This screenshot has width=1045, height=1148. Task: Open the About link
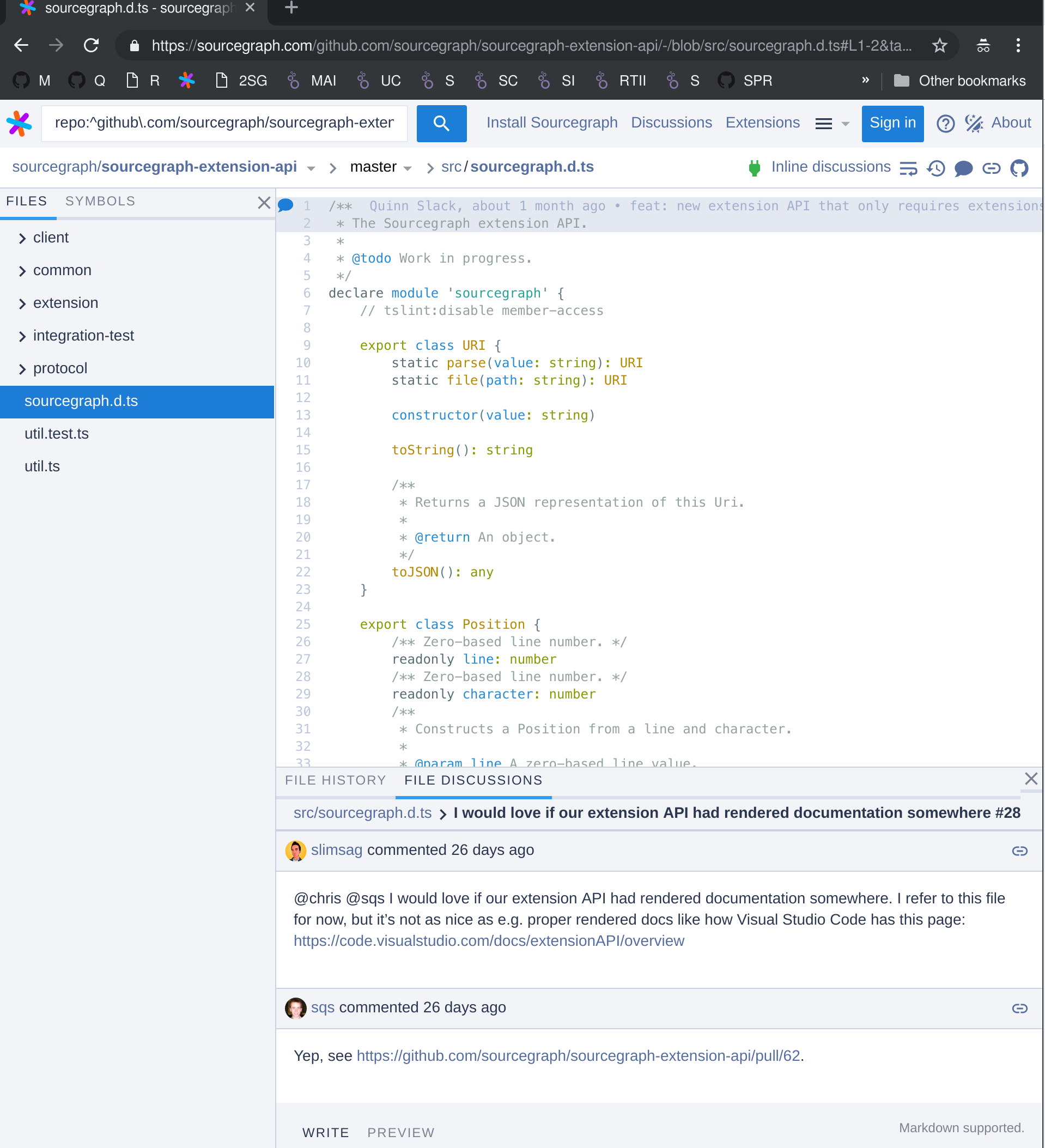coord(1011,123)
